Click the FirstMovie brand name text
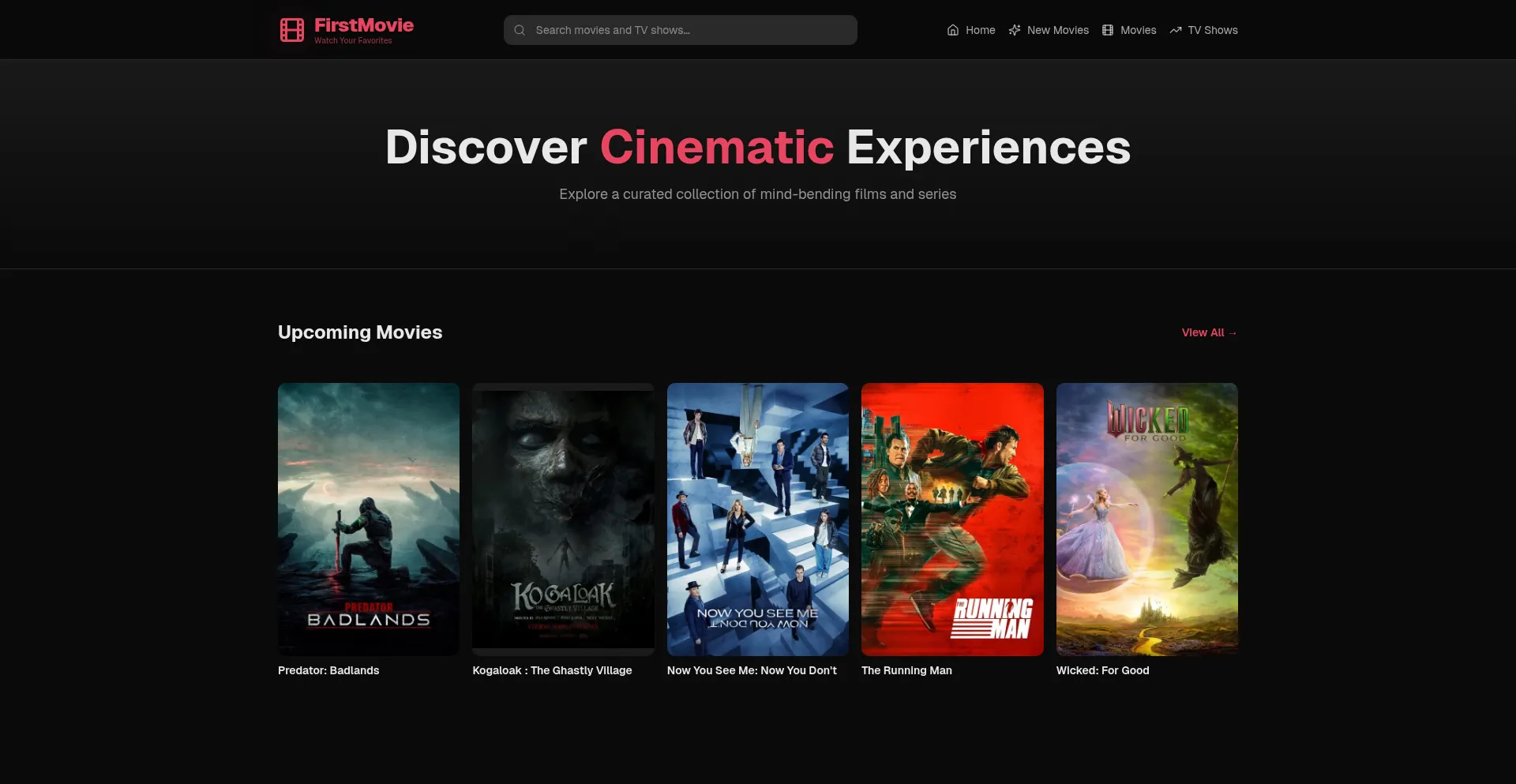Screen dimensions: 1516x784 (x=364, y=25)
